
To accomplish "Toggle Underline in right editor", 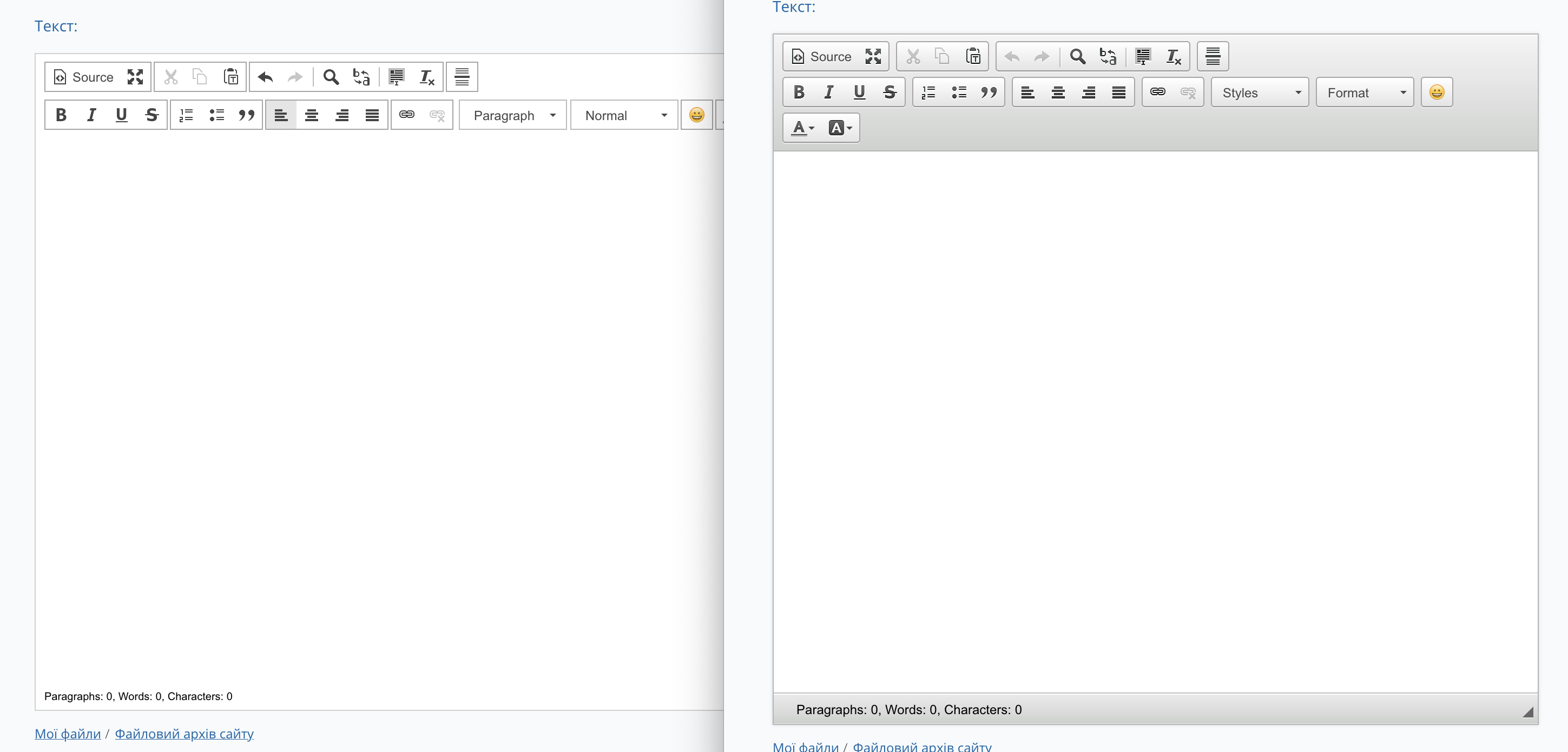I will point(859,93).
